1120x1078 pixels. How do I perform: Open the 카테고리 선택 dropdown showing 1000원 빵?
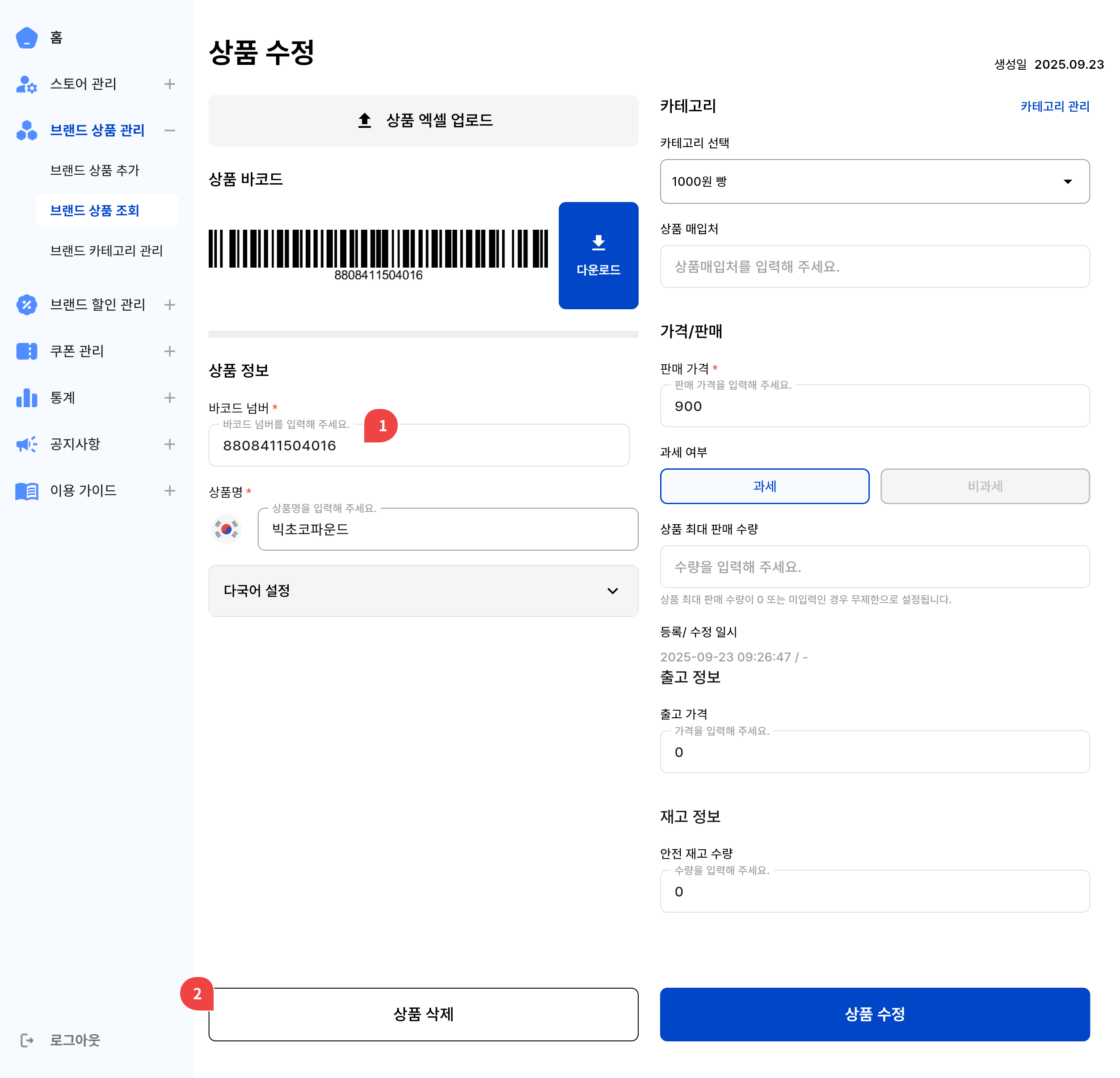(x=874, y=181)
